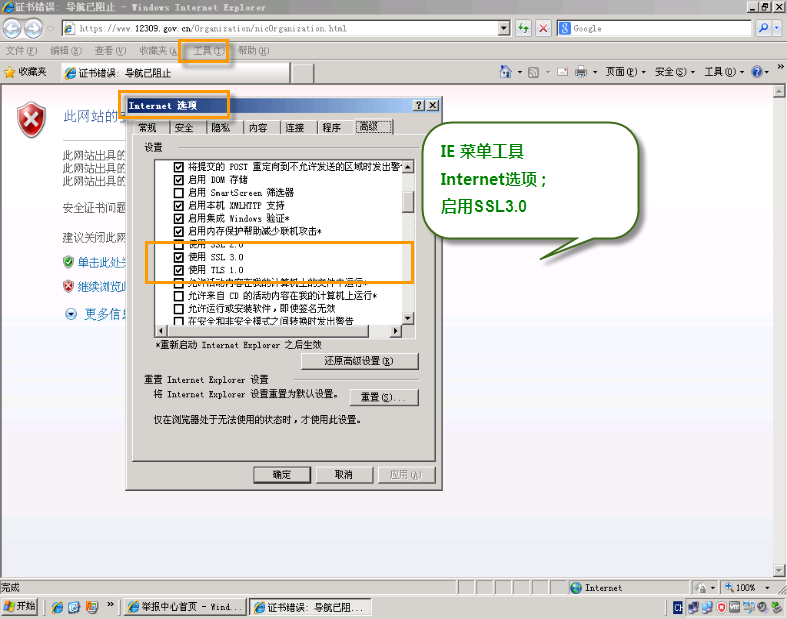This screenshot has height=619, width=787.
Task: Open the 工具(T) menu in menu bar
Action: 208,51
